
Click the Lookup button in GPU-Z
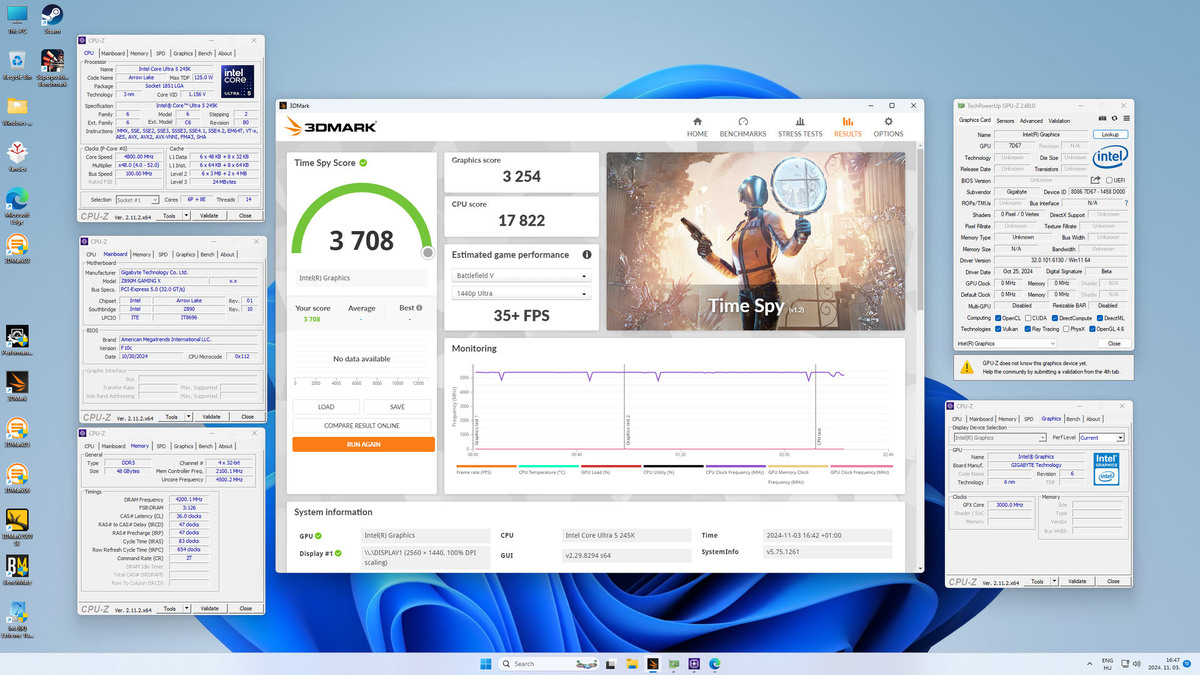point(1110,134)
